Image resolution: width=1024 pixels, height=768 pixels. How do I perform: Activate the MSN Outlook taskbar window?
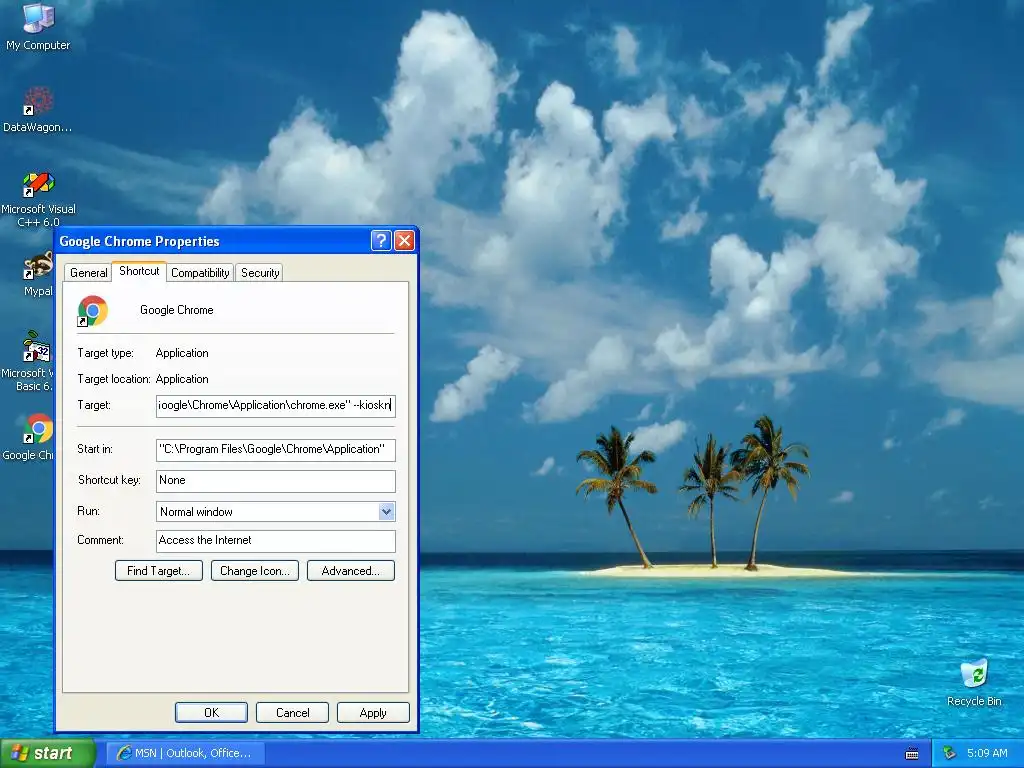(x=185, y=754)
